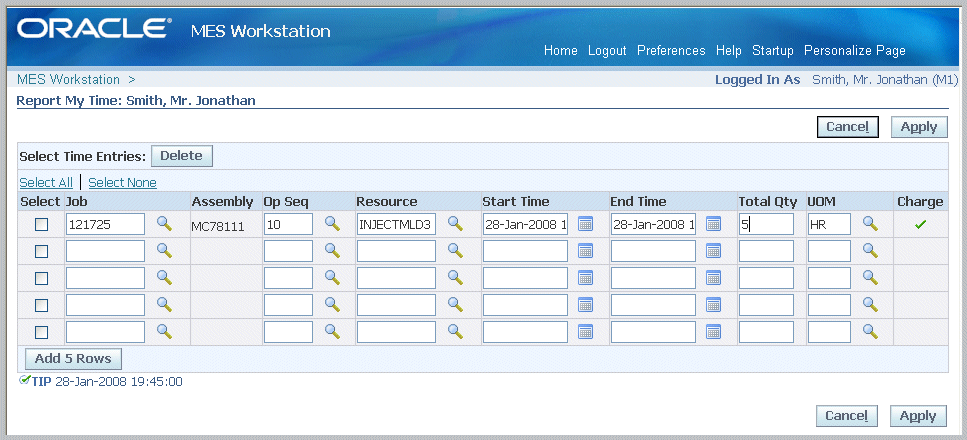The height and width of the screenshot is (440, 967).
Task: Click upper Cancel button above table
Action: point(847,127)
